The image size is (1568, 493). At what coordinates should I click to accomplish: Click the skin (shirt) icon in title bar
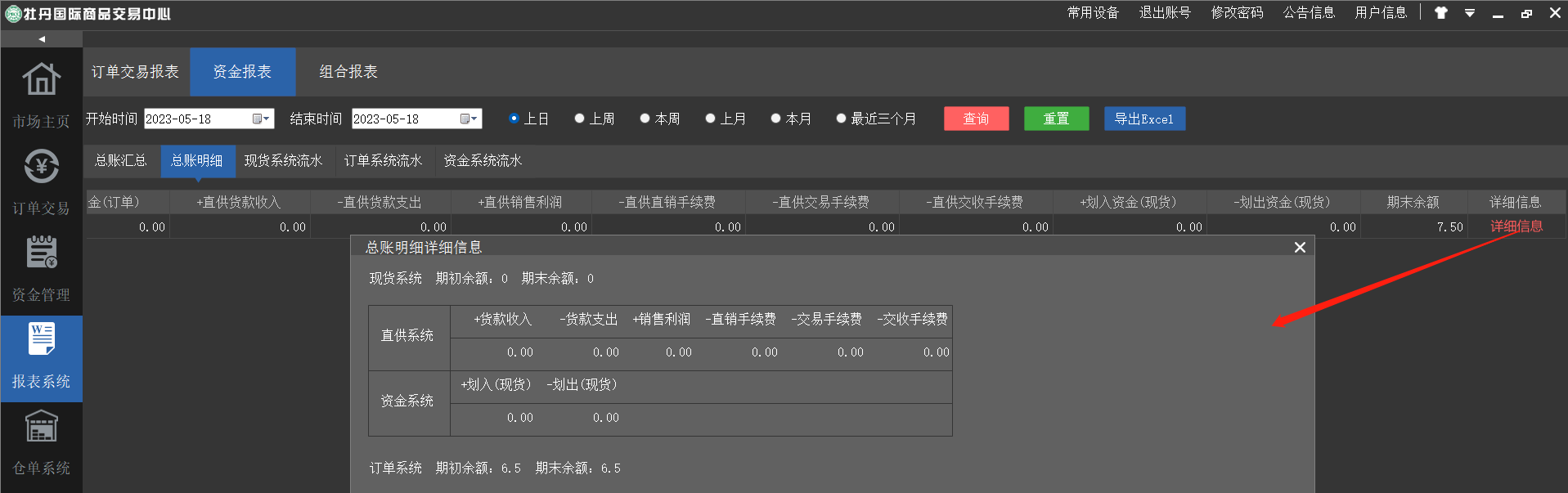pos(1441,13)
